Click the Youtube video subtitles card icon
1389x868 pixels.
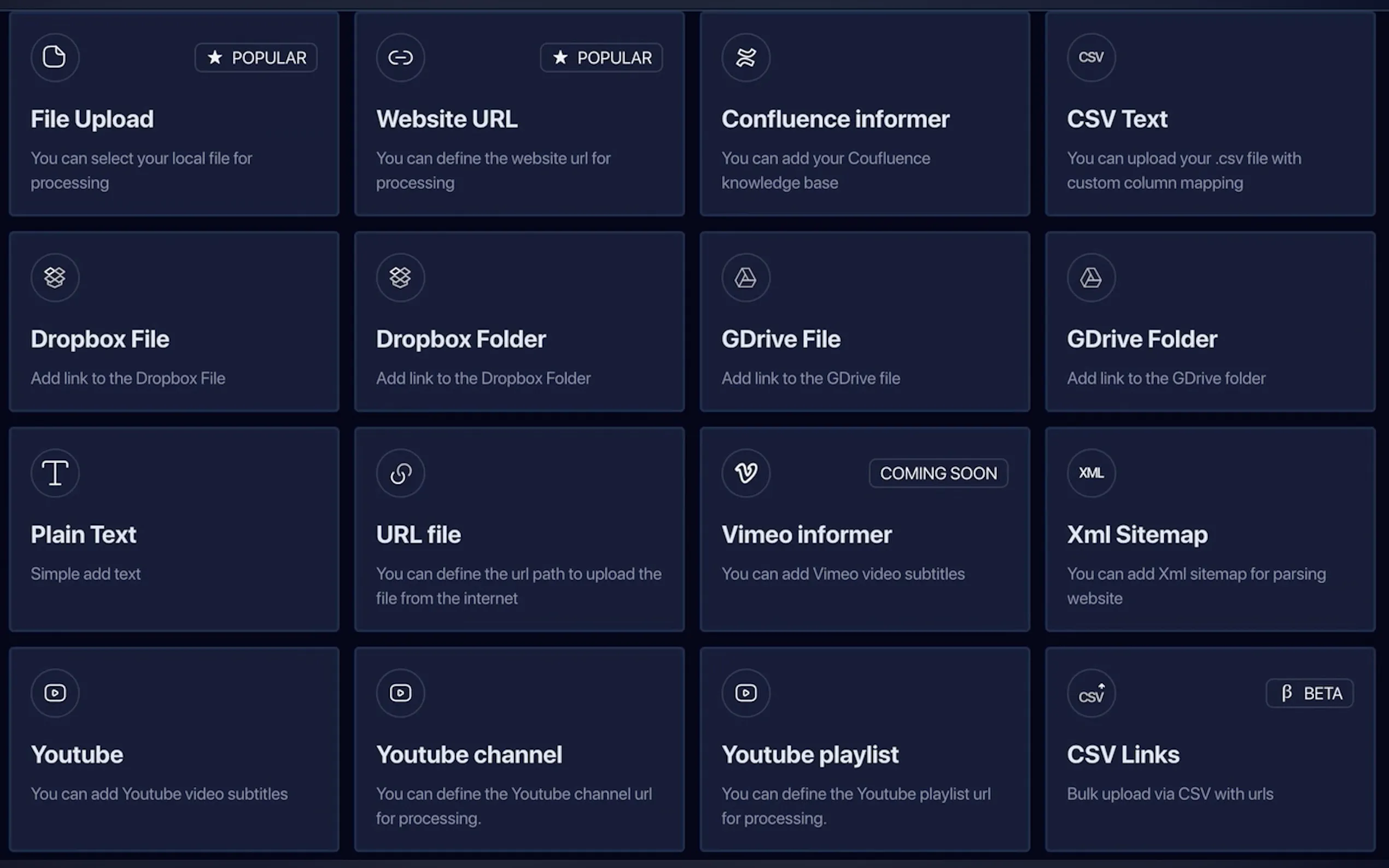(x=55, y=693)
